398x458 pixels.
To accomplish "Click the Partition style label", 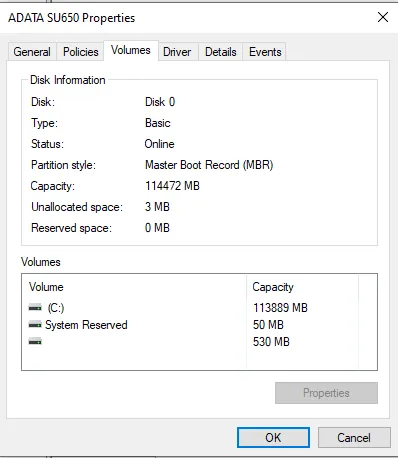I will [x=63, y=165].
